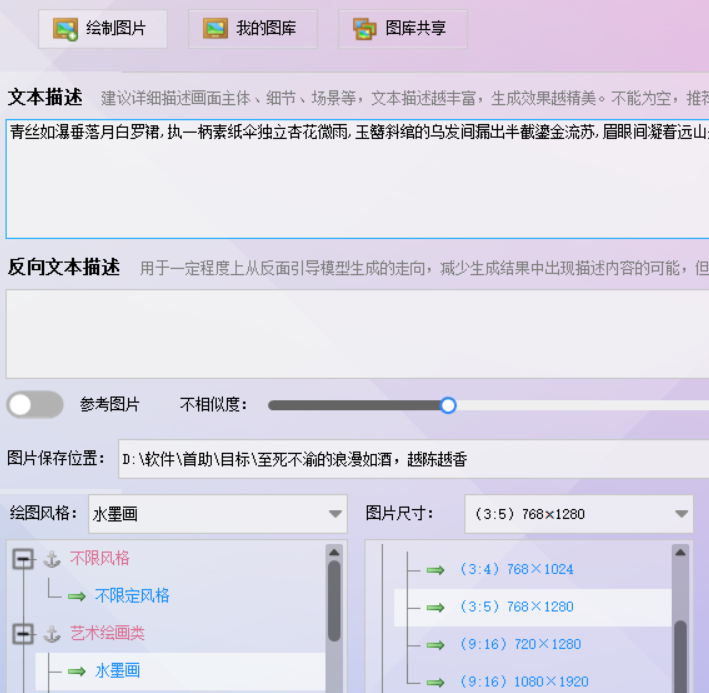Select size (9:16) 1080×1920
The width and height of the screenshot is (709, 693).
pos(523,681)
